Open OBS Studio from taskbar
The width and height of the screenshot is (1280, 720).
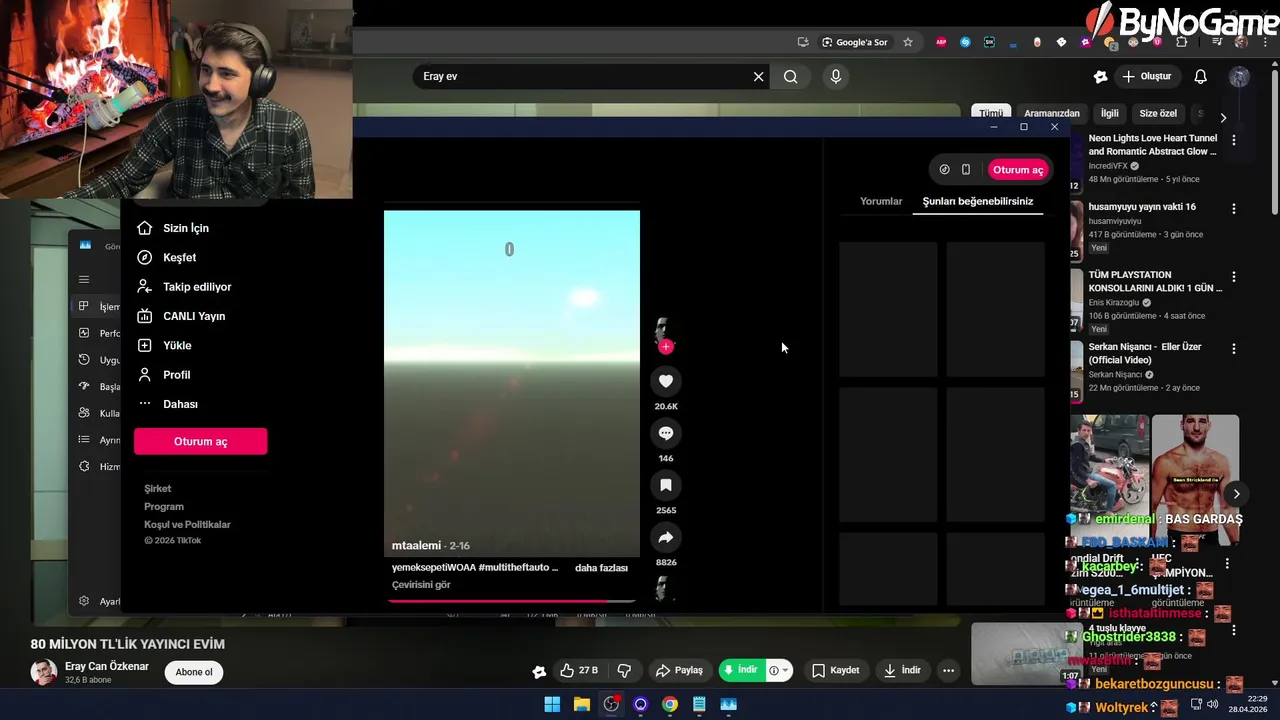point(611,704)
